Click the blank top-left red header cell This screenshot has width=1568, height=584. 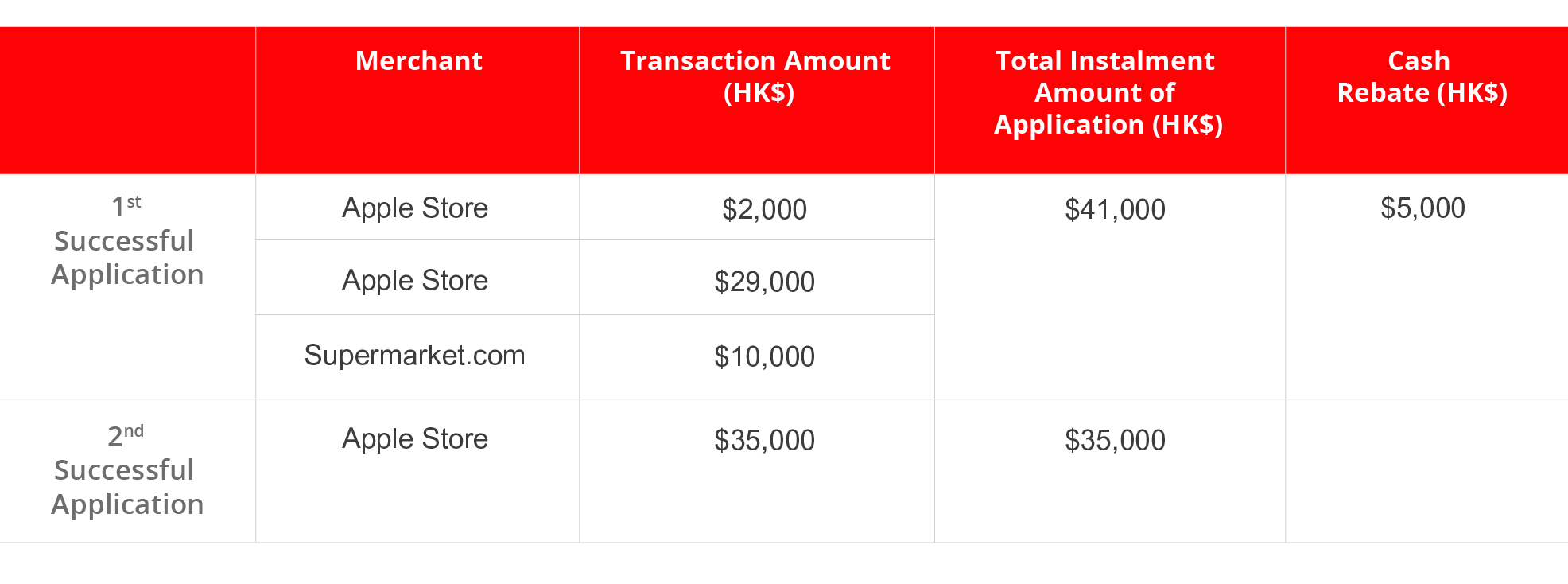127,100
